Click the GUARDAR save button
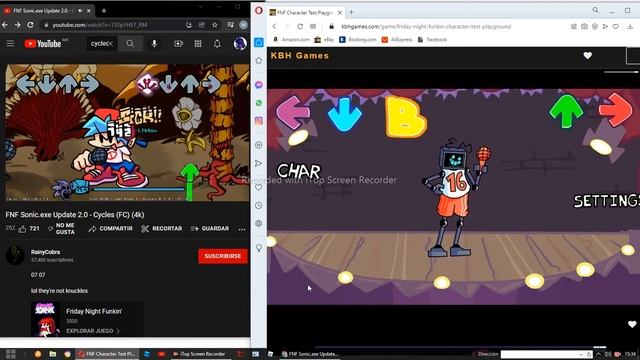Screen dimensions: 640x360 [x=210, y=229]
